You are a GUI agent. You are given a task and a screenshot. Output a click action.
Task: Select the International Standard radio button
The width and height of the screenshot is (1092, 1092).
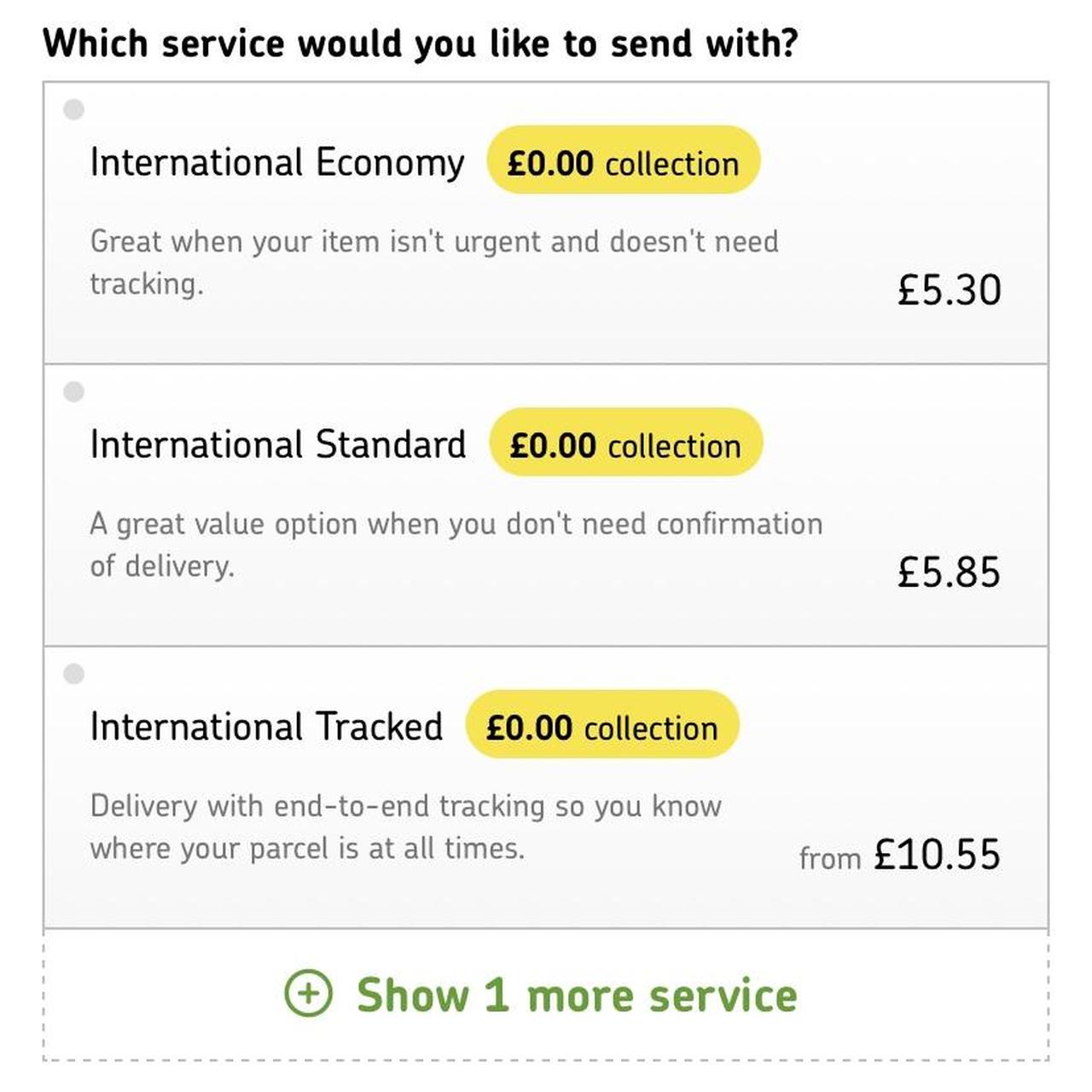(74, 392)
